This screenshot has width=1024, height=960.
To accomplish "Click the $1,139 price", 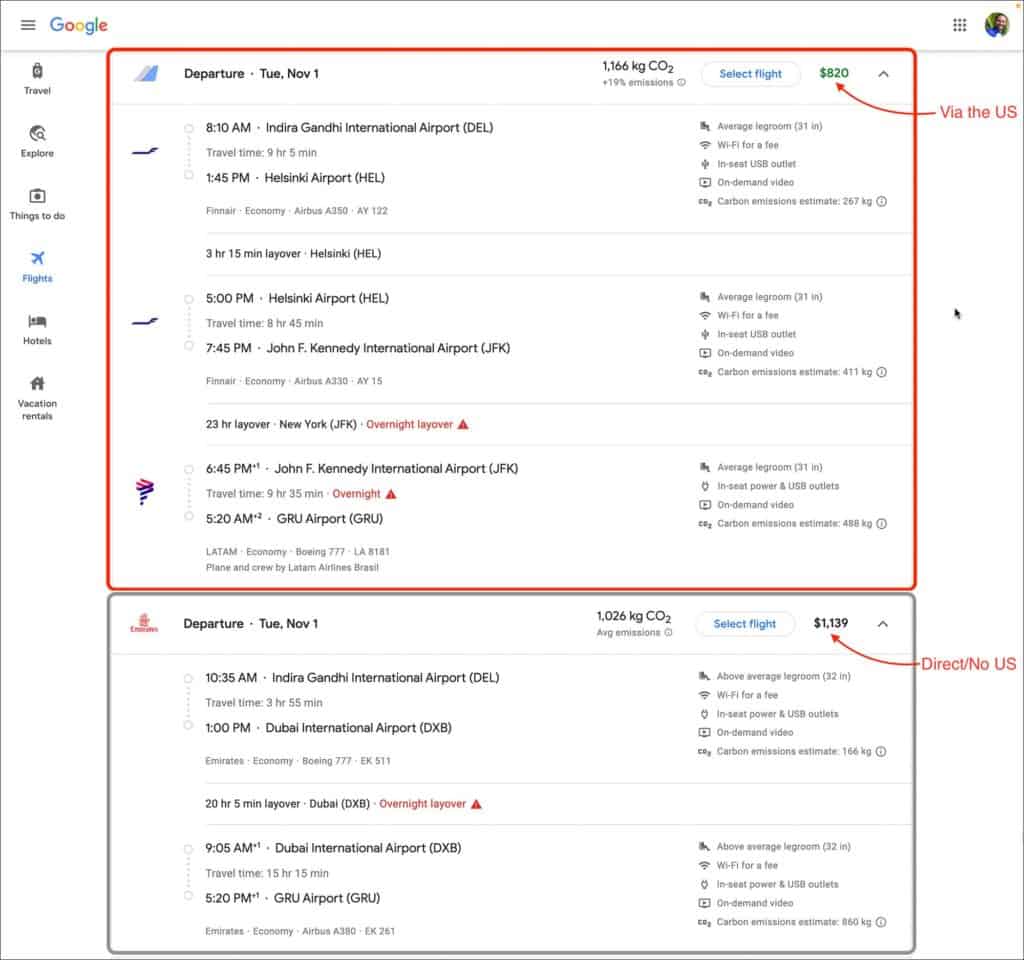I will (831, 623).
